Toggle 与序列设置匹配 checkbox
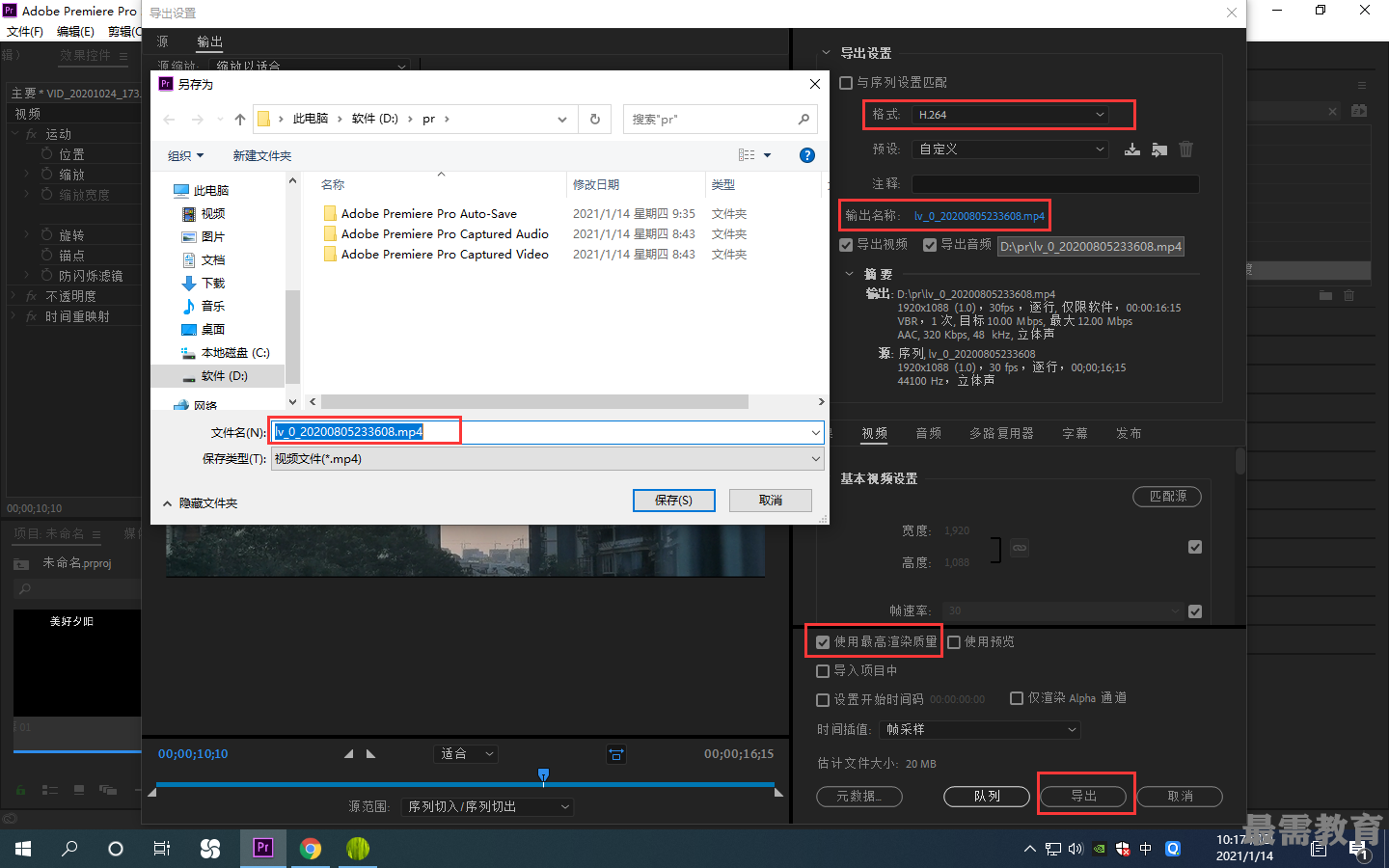 pyautogui.click(x=846, y=83)
